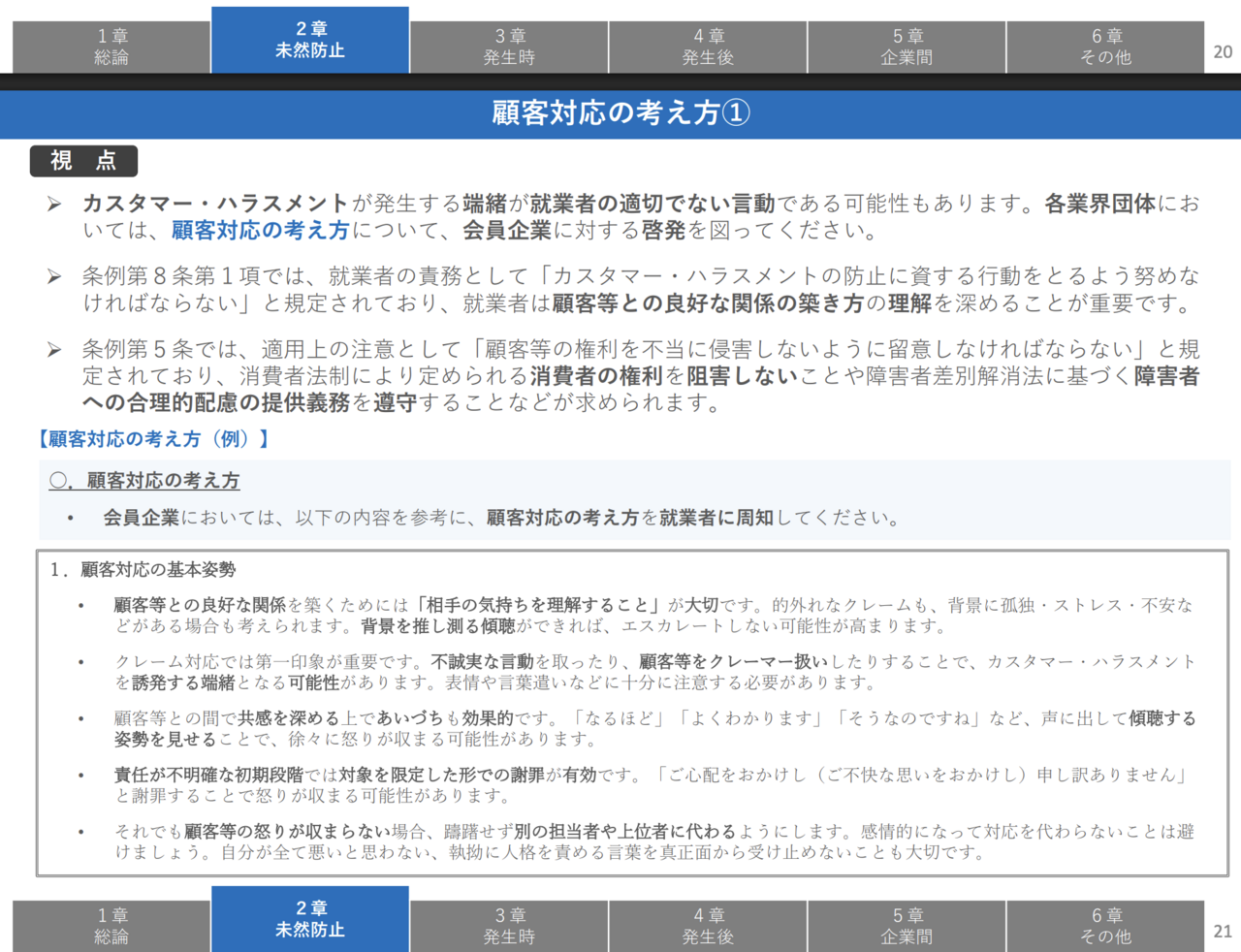Click the page number 20
The height and width of the screenshot is (952, 1241).
[x=1223, y=52]
